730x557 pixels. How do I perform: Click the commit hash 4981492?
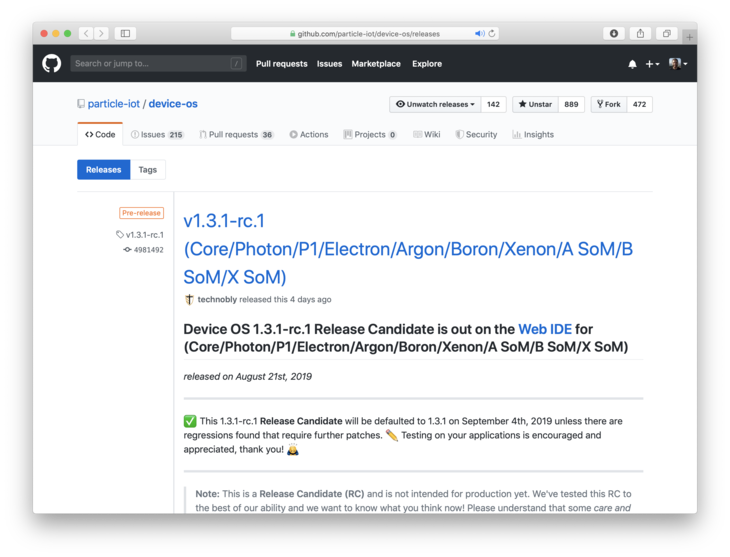pos(148,250)
